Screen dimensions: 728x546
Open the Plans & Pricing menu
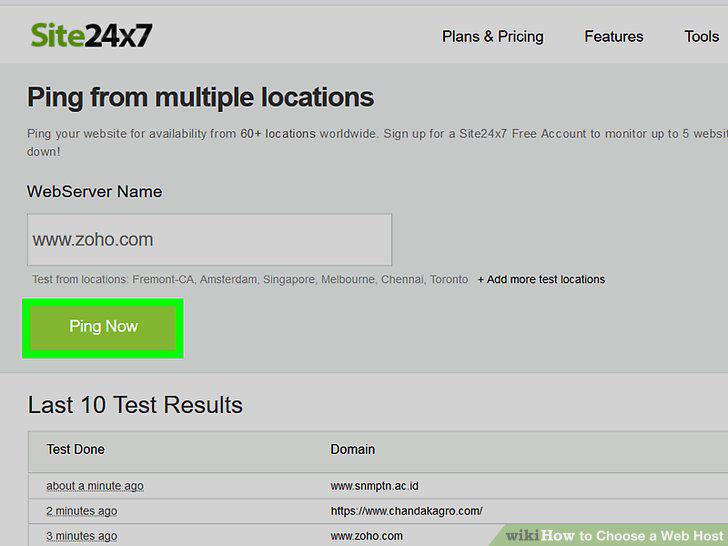pos(493,36)
